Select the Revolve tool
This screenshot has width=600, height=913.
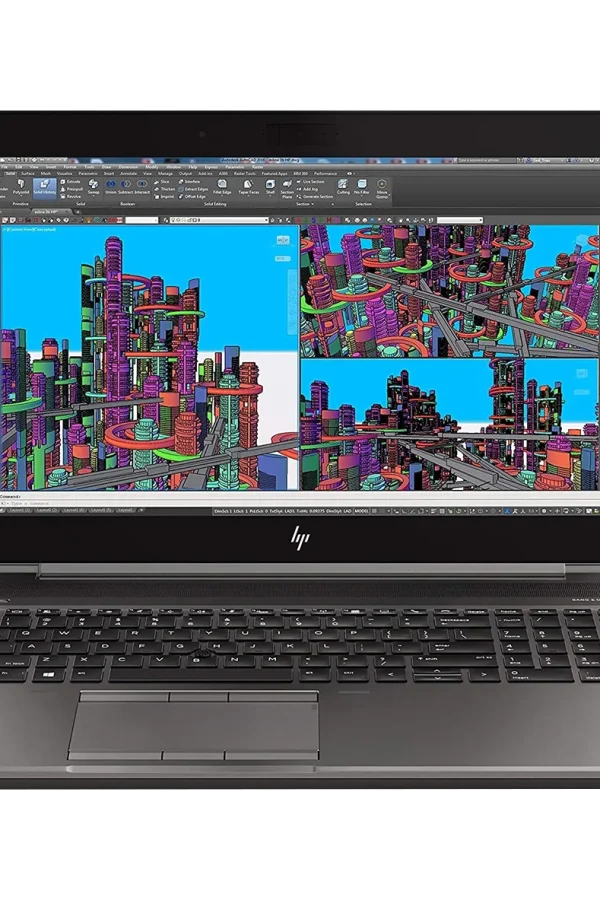click(71, 196)
